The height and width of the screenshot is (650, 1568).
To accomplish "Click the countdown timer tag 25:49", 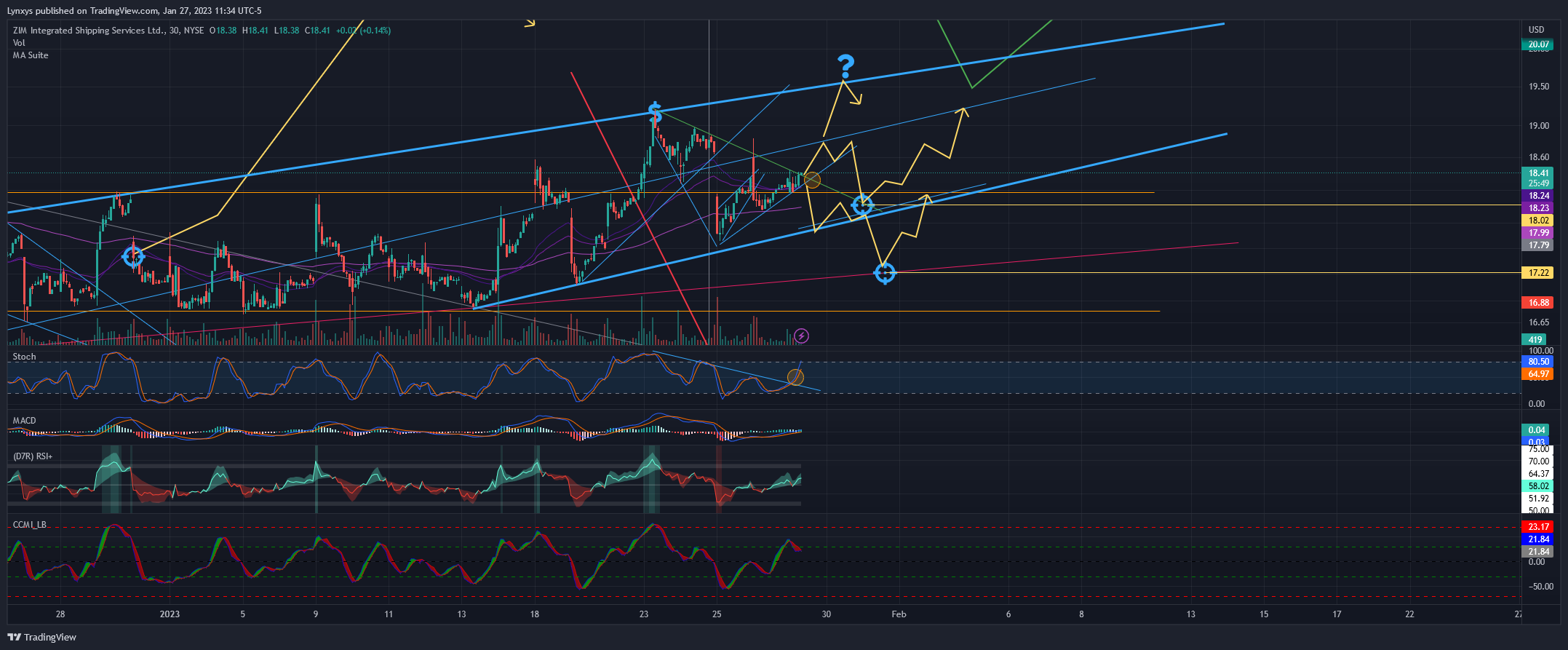I will (x=1537, y=183).
